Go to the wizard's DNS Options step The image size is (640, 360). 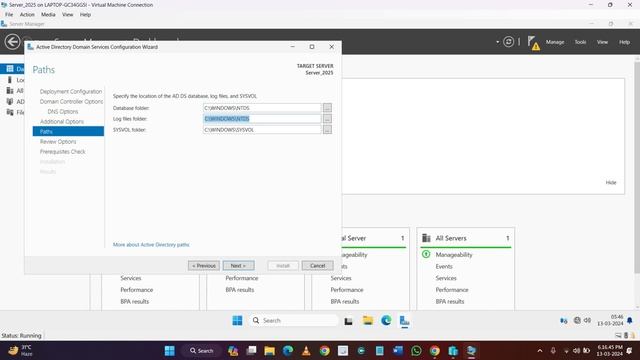(62, 111)
